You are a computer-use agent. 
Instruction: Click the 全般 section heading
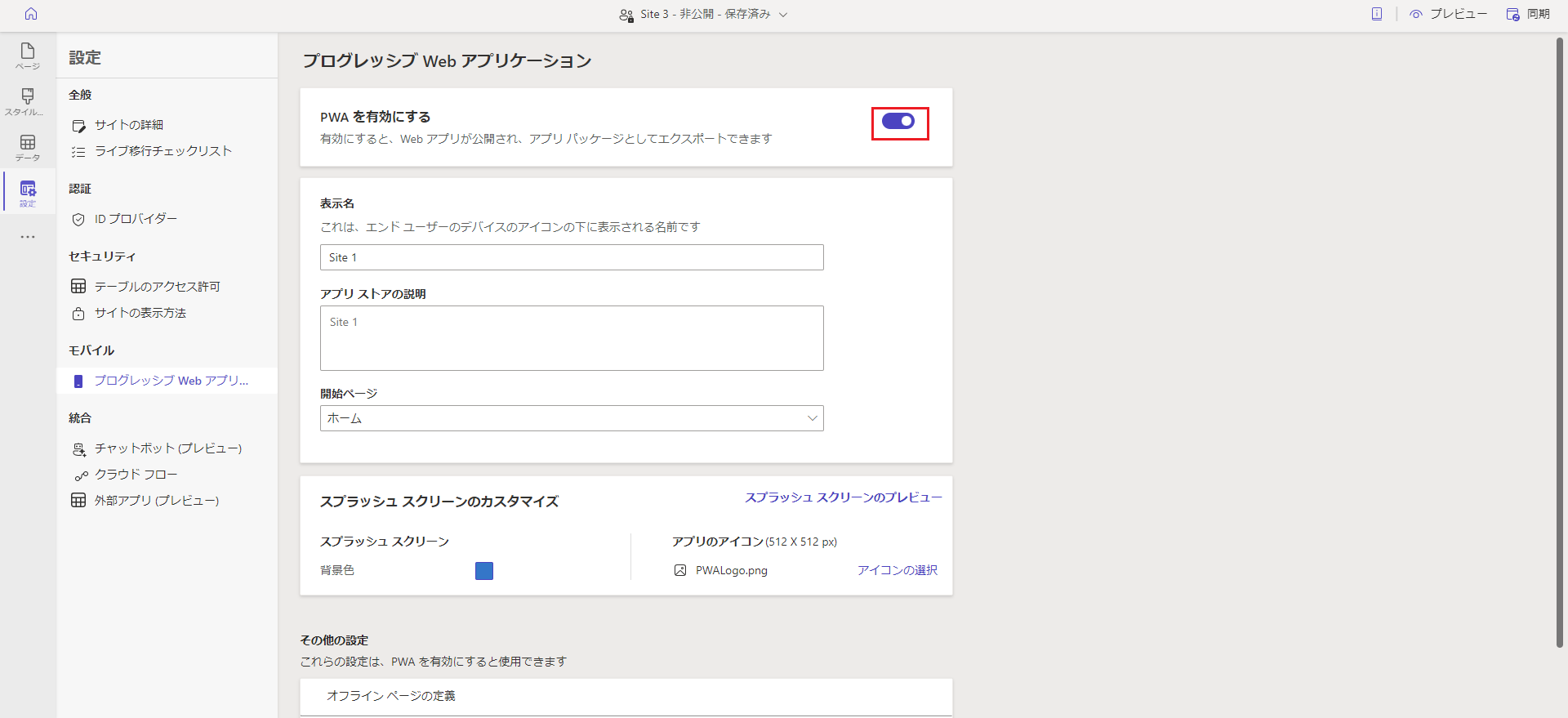(80, 95)
